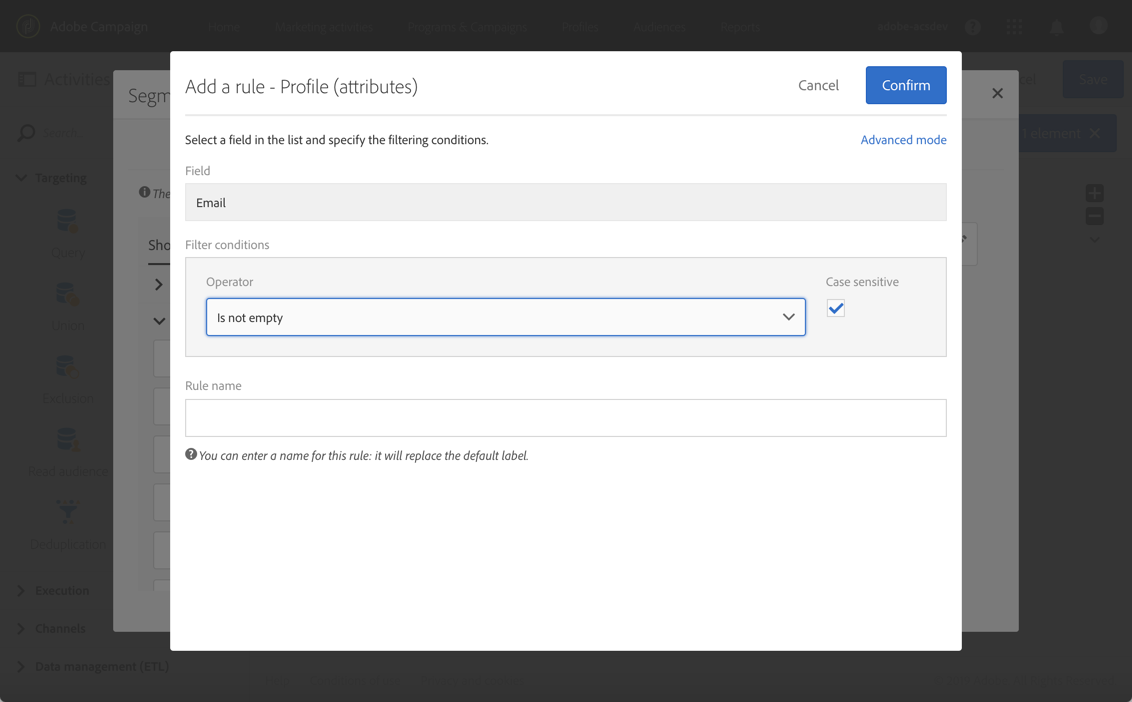Collapse the Targeting section
The image size is (1132, 702).
pos(22,178)
